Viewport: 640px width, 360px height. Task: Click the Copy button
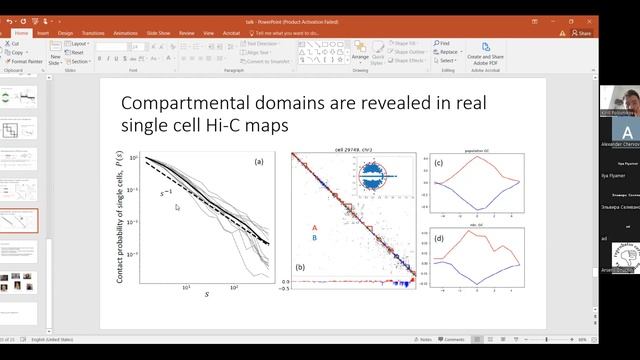pyautogui.click(x=15, y=52)
